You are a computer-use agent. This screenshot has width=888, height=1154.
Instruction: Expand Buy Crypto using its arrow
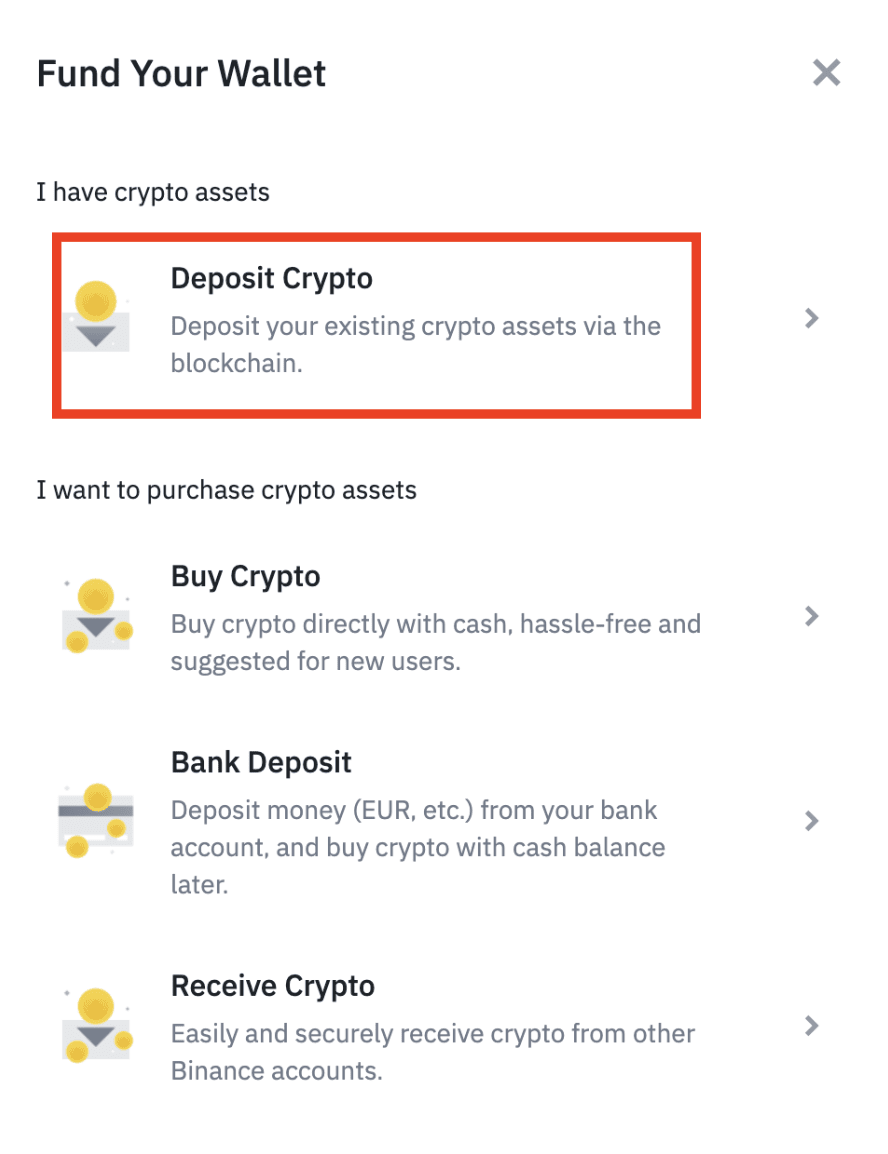pyautogui.click(x=812, y=616)
